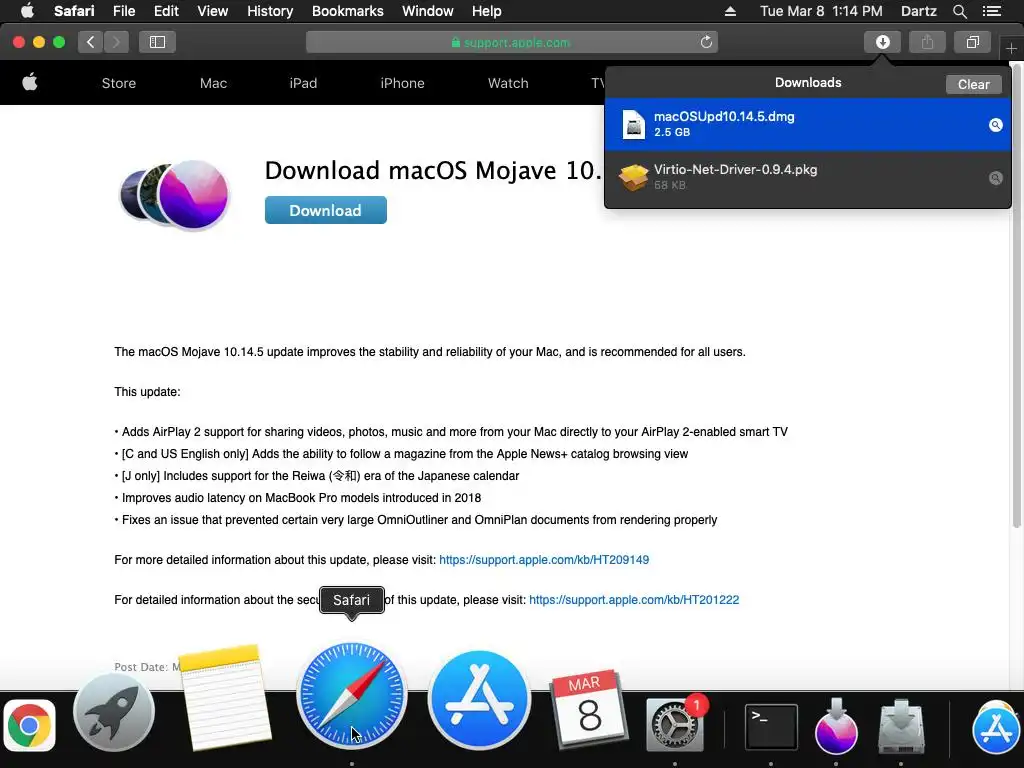Launch Google Chrome from the Dock

pyautogui.click(x=29, y=726)
